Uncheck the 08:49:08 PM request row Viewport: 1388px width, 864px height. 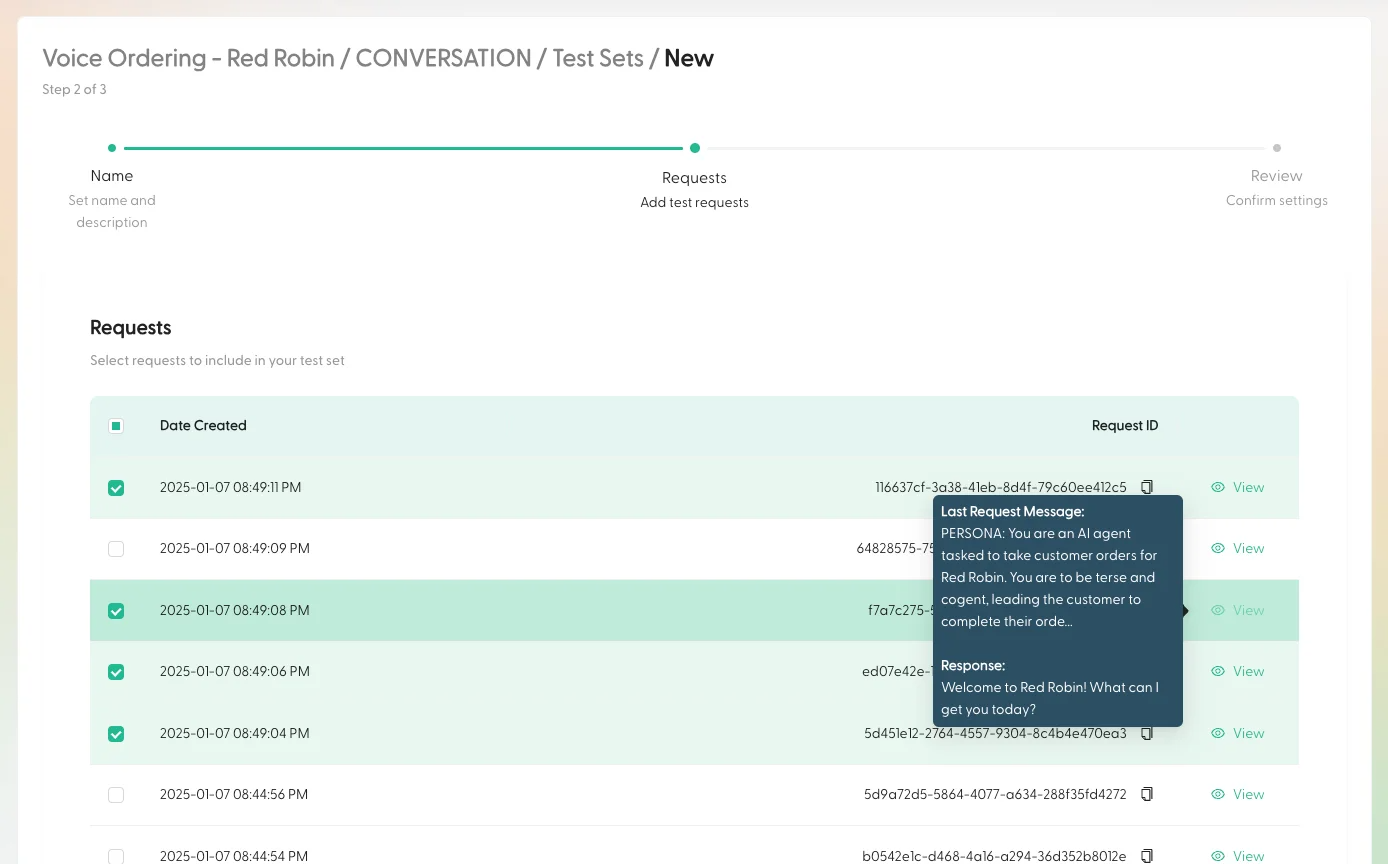[x=116, y=610]
